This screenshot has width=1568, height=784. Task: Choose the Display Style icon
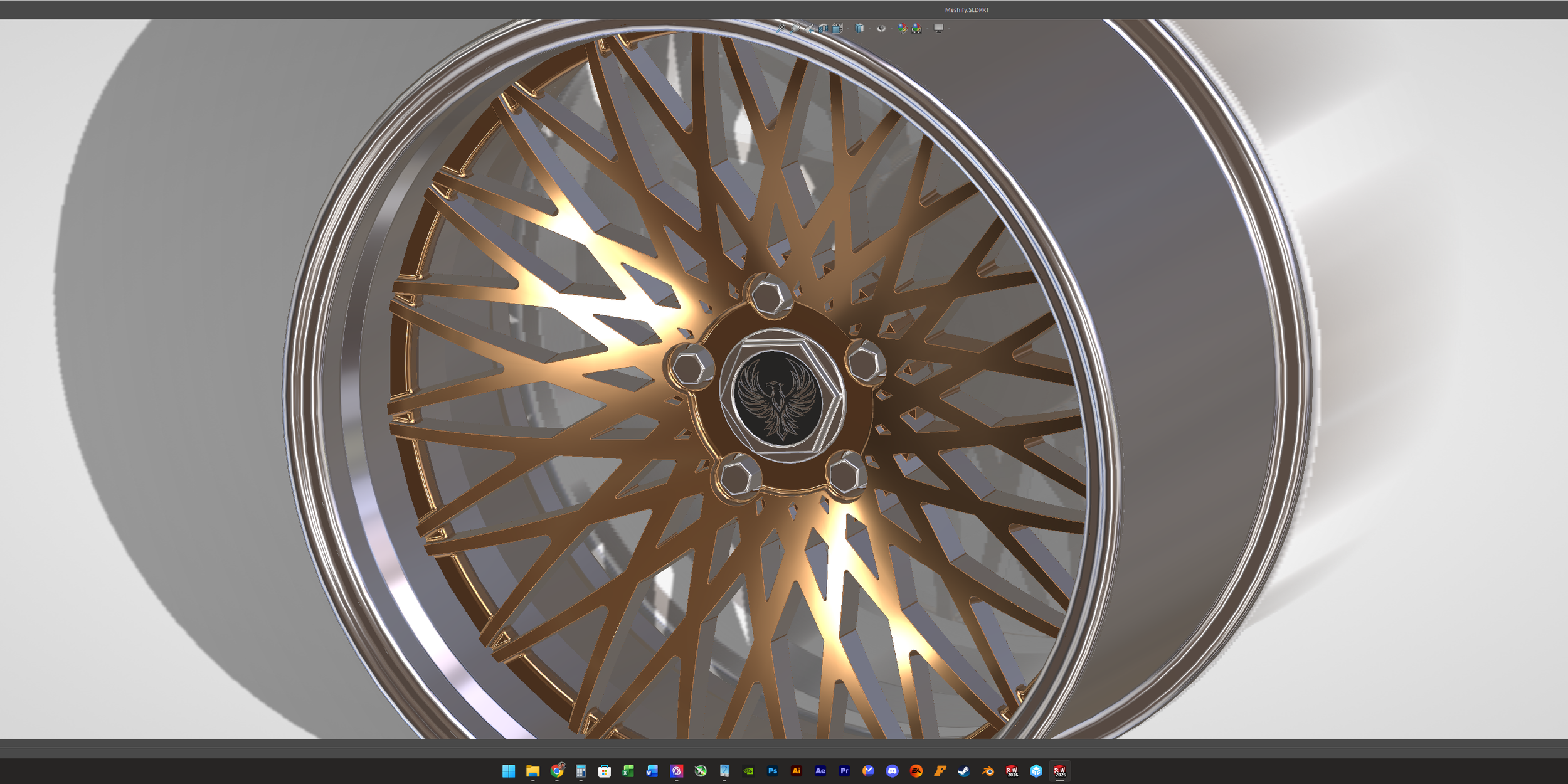point(859,28)
